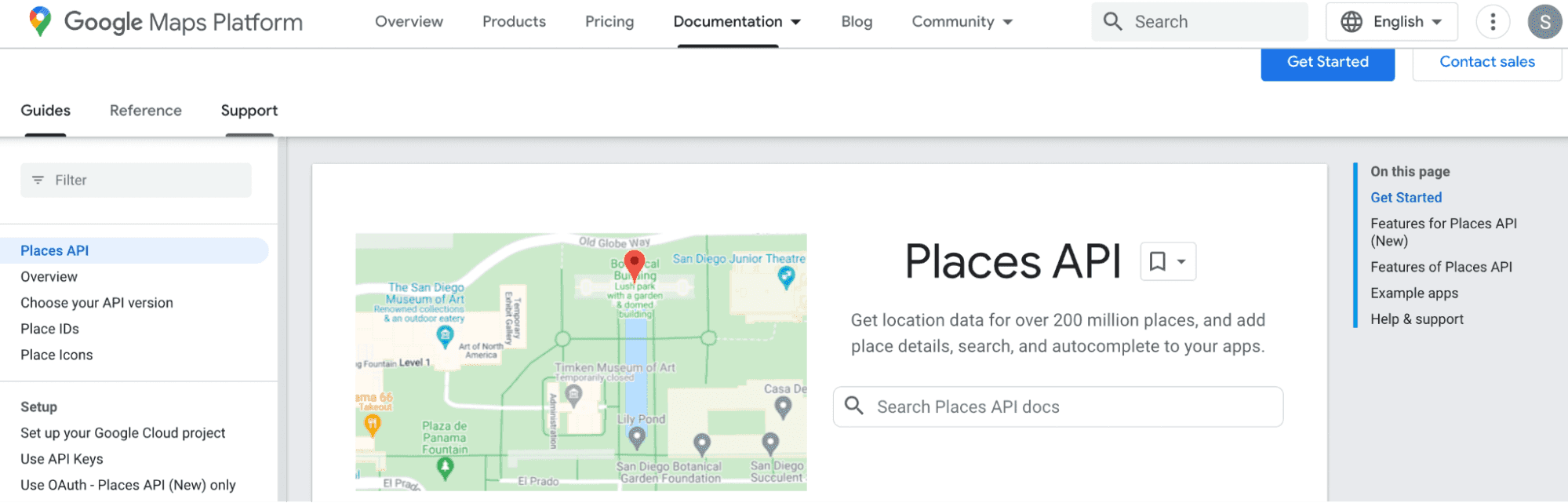This screenshot has width=1568, height=503.
Task: Jump to Features of Places API
Action: tap(1441, 268)
